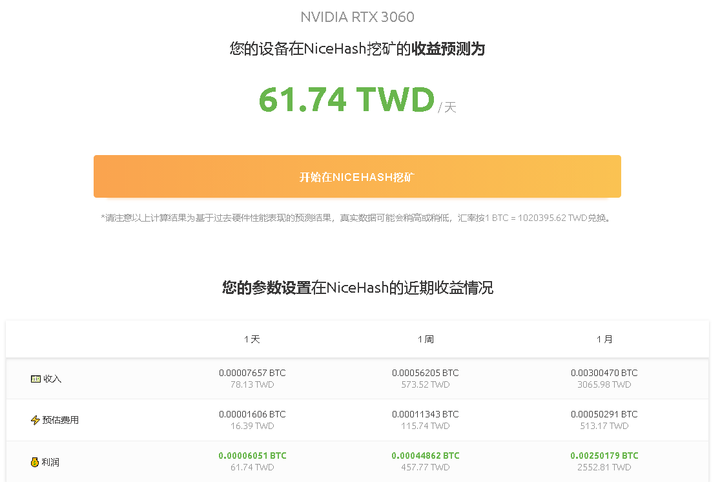This screenshot has width=720, height=482.
Task: Click the income icon beside 收入
Action: coord(35,379)
